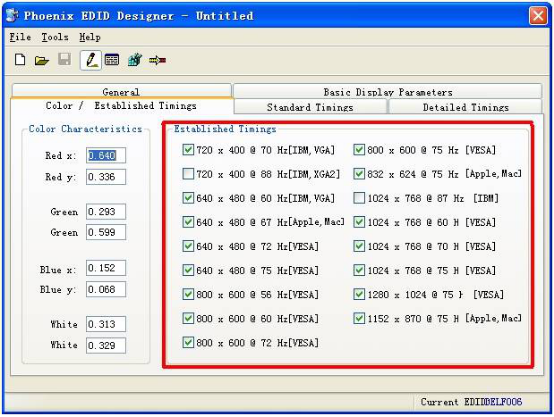This screenshot has width=554, height=417.
Task: Uncheck 1280 x 1024 @ 75 Hz VESA
Action: 359,294
